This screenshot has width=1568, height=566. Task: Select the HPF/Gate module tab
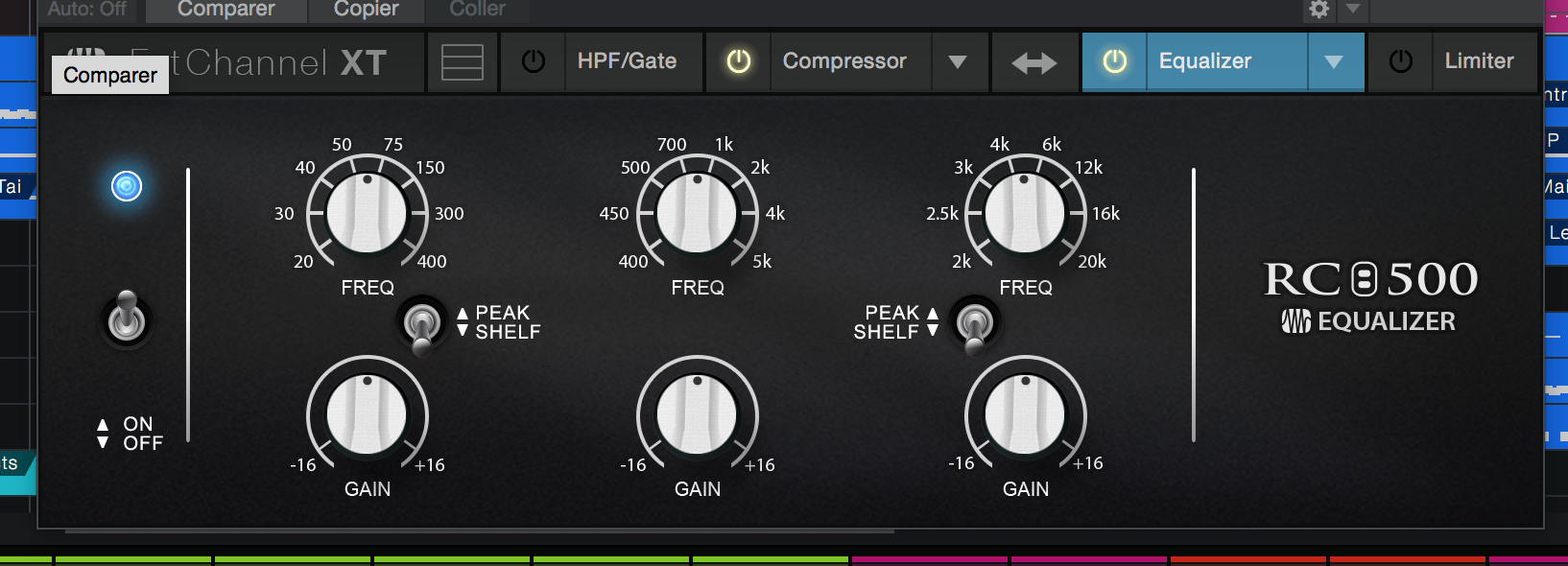pyautogui.click(x=628, y=61)
